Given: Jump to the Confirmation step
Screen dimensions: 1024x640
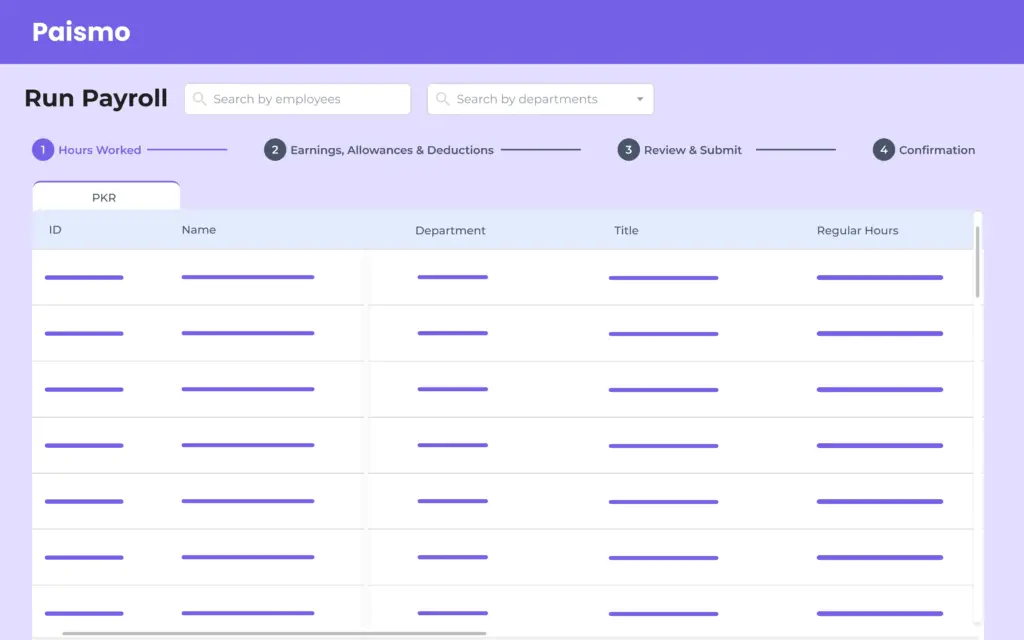Looking at the screenshot, I should 937,150.
